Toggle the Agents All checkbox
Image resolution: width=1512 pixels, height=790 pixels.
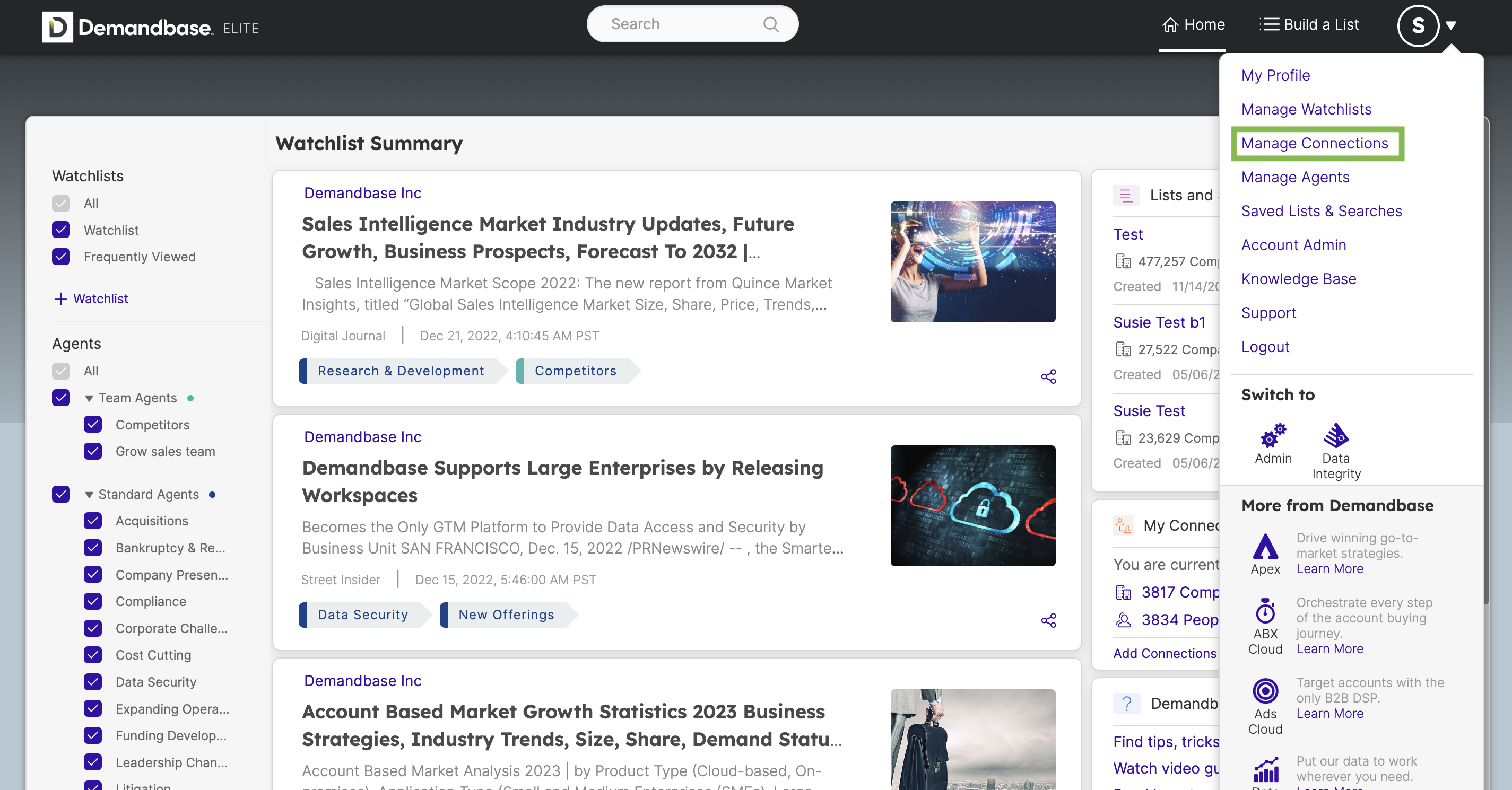[61, 371]
